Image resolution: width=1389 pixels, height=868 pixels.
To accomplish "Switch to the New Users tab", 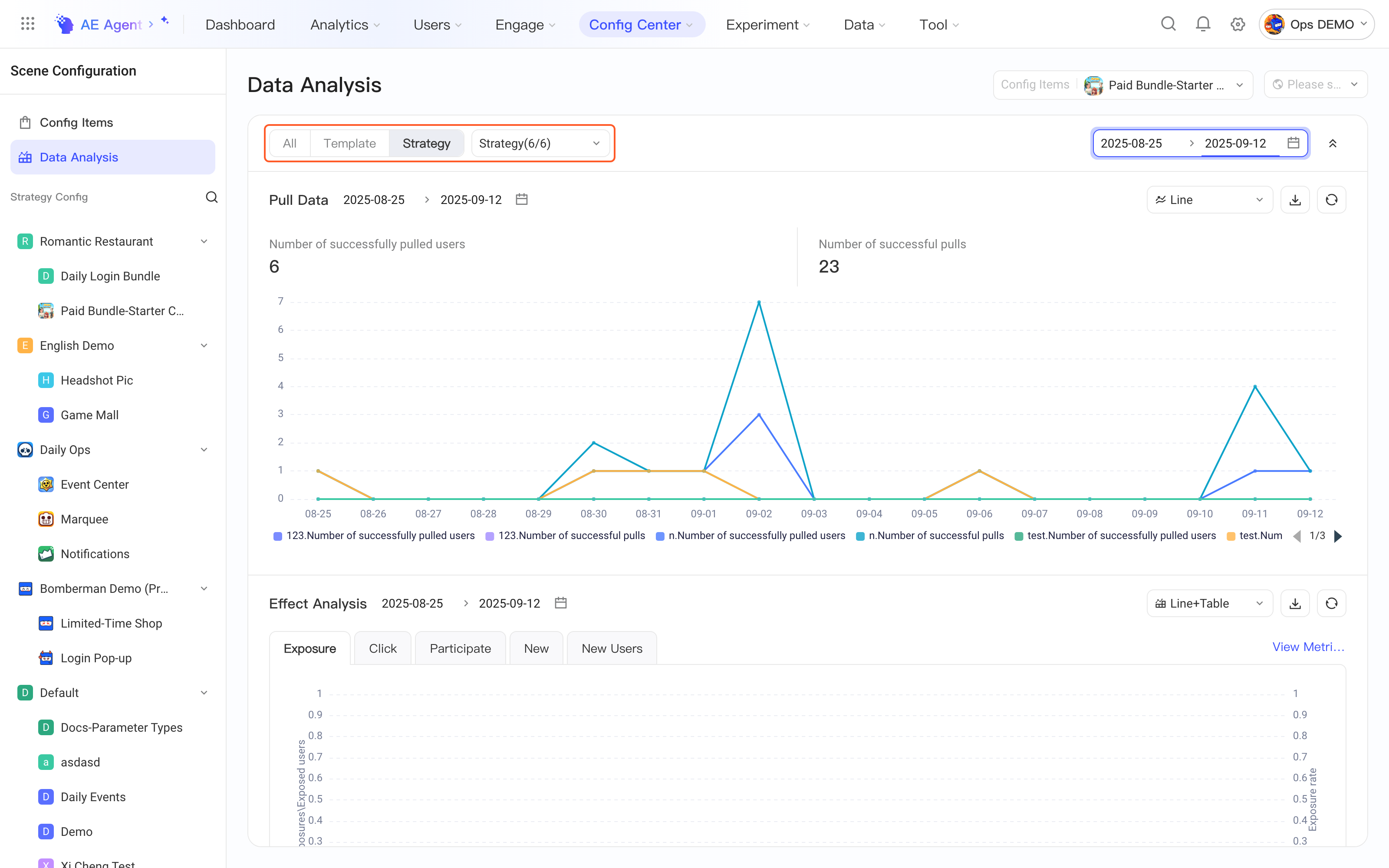I will pyautogui.click(x=612, y=648).
